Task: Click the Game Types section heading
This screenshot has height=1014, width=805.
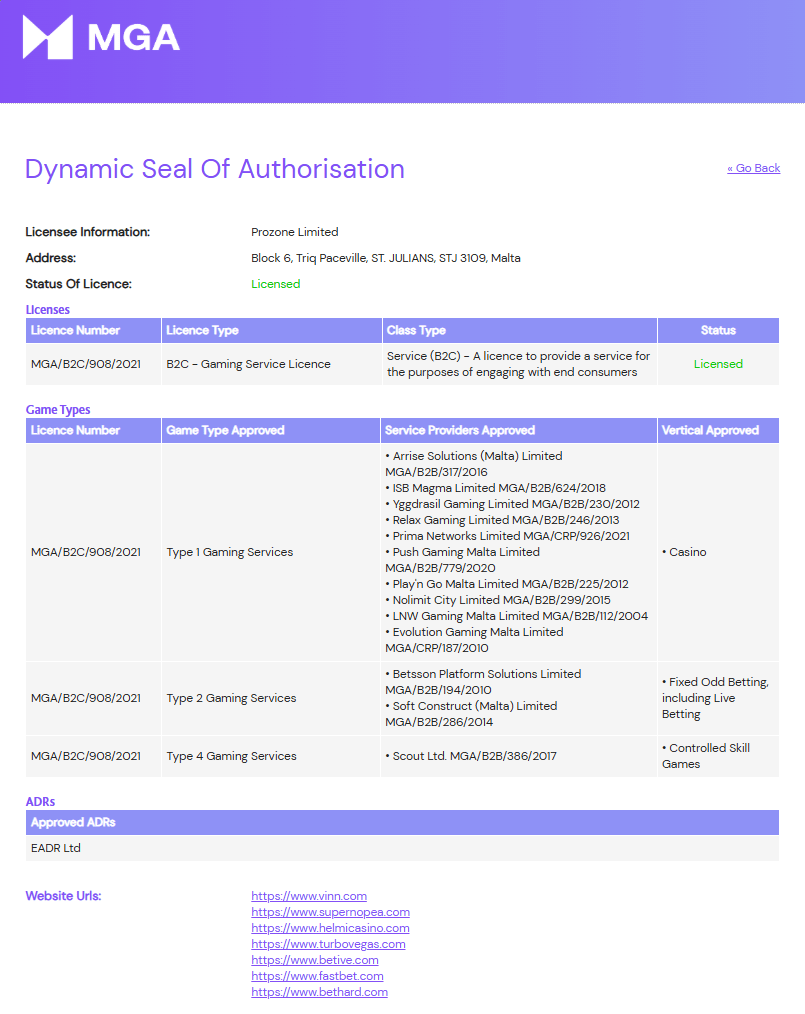Action: [x=58, y=410]
